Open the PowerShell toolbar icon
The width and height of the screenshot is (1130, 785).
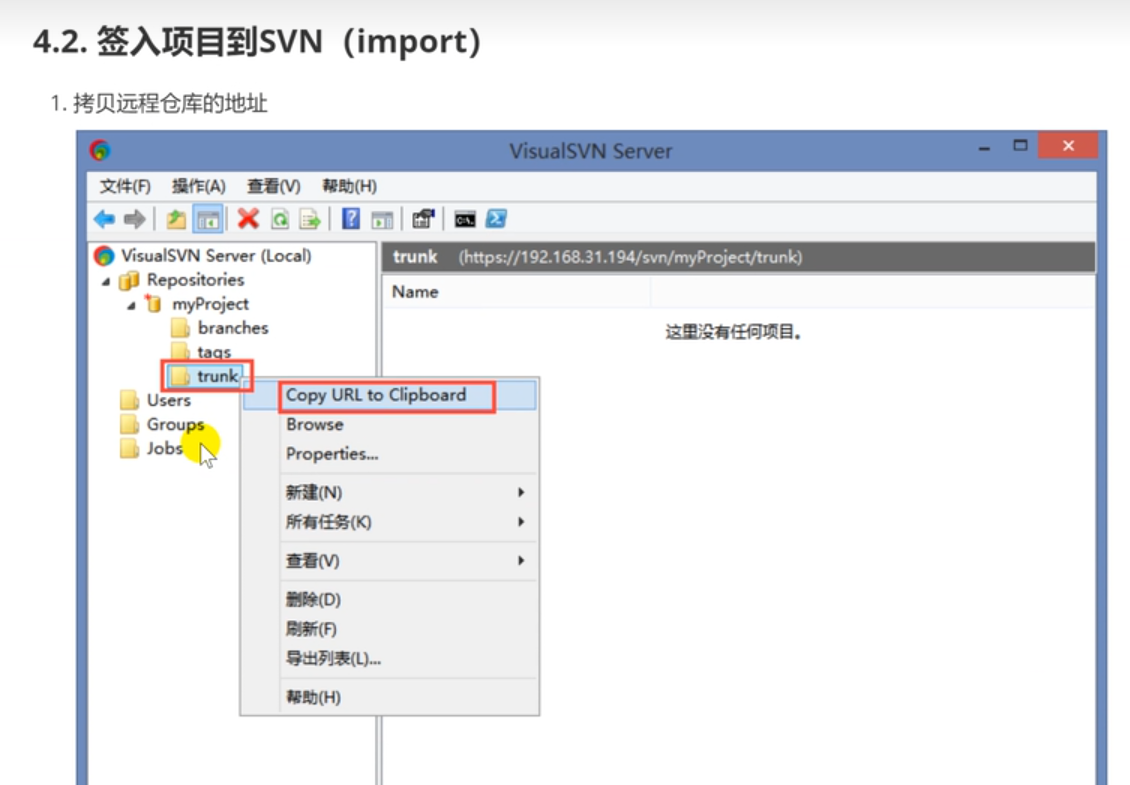point(497,218)
